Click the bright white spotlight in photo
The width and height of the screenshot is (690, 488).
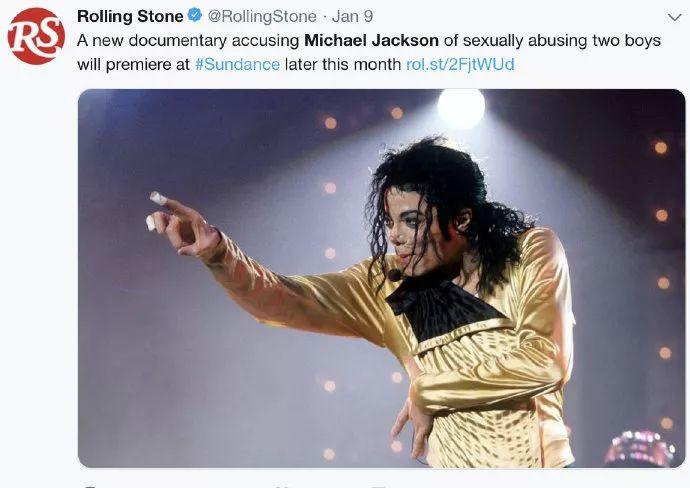point(461,106)
